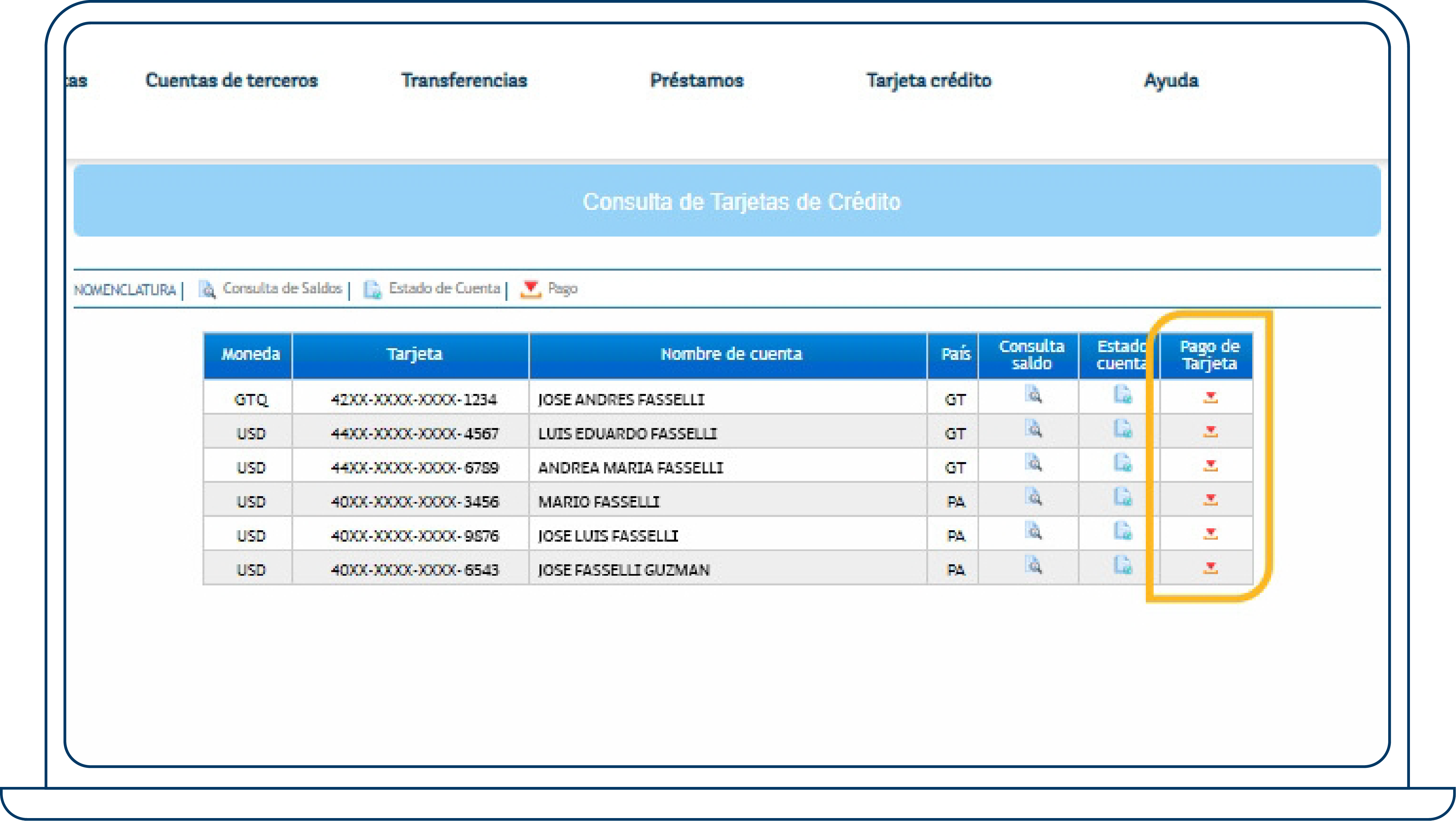This screenshot has height=821, width=1456.
Task: View statement icon for ANDREA MARIA FASSELLI
Action: 1124,466
